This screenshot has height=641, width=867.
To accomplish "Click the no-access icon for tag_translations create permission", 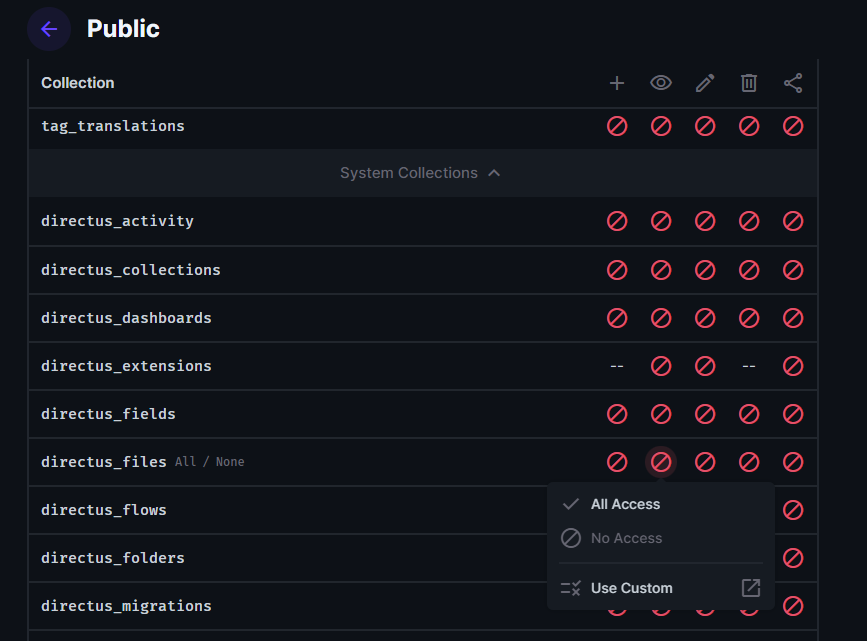I will click(617, 126).
